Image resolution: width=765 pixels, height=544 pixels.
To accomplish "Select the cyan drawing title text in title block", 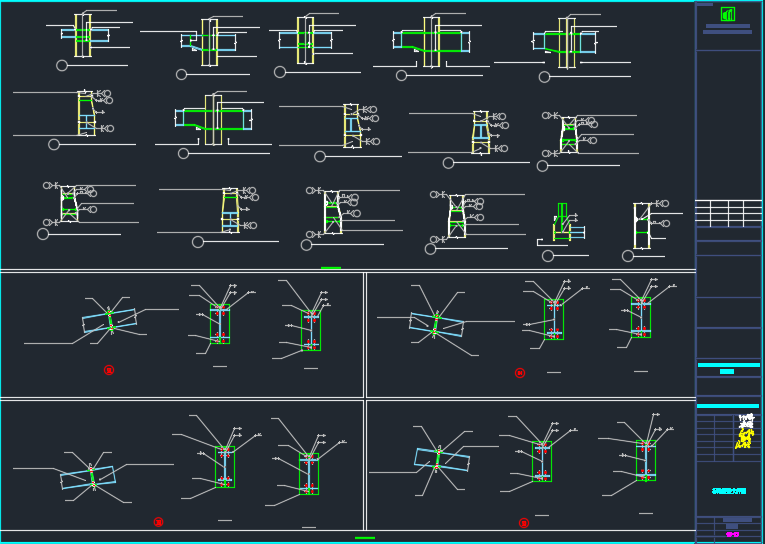I will tap(729, 491).
